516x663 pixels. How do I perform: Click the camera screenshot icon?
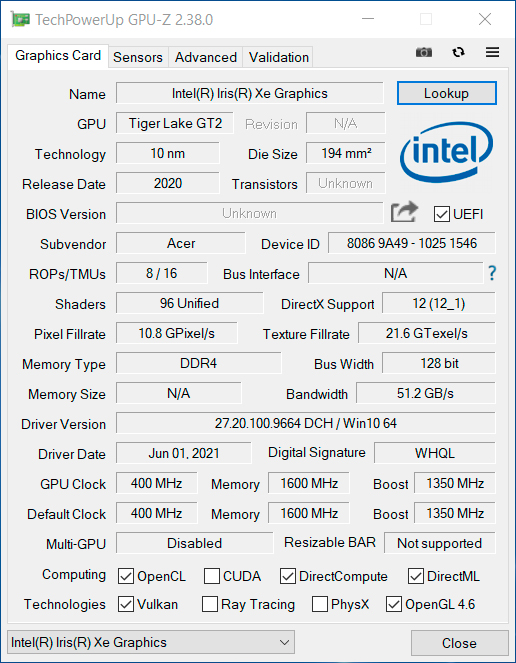pos(424,52)
